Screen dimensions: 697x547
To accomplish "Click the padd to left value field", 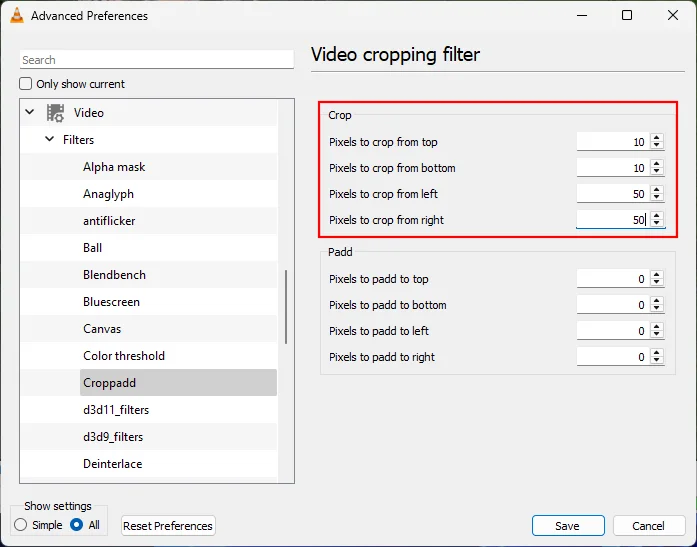I will click(613, 331).
